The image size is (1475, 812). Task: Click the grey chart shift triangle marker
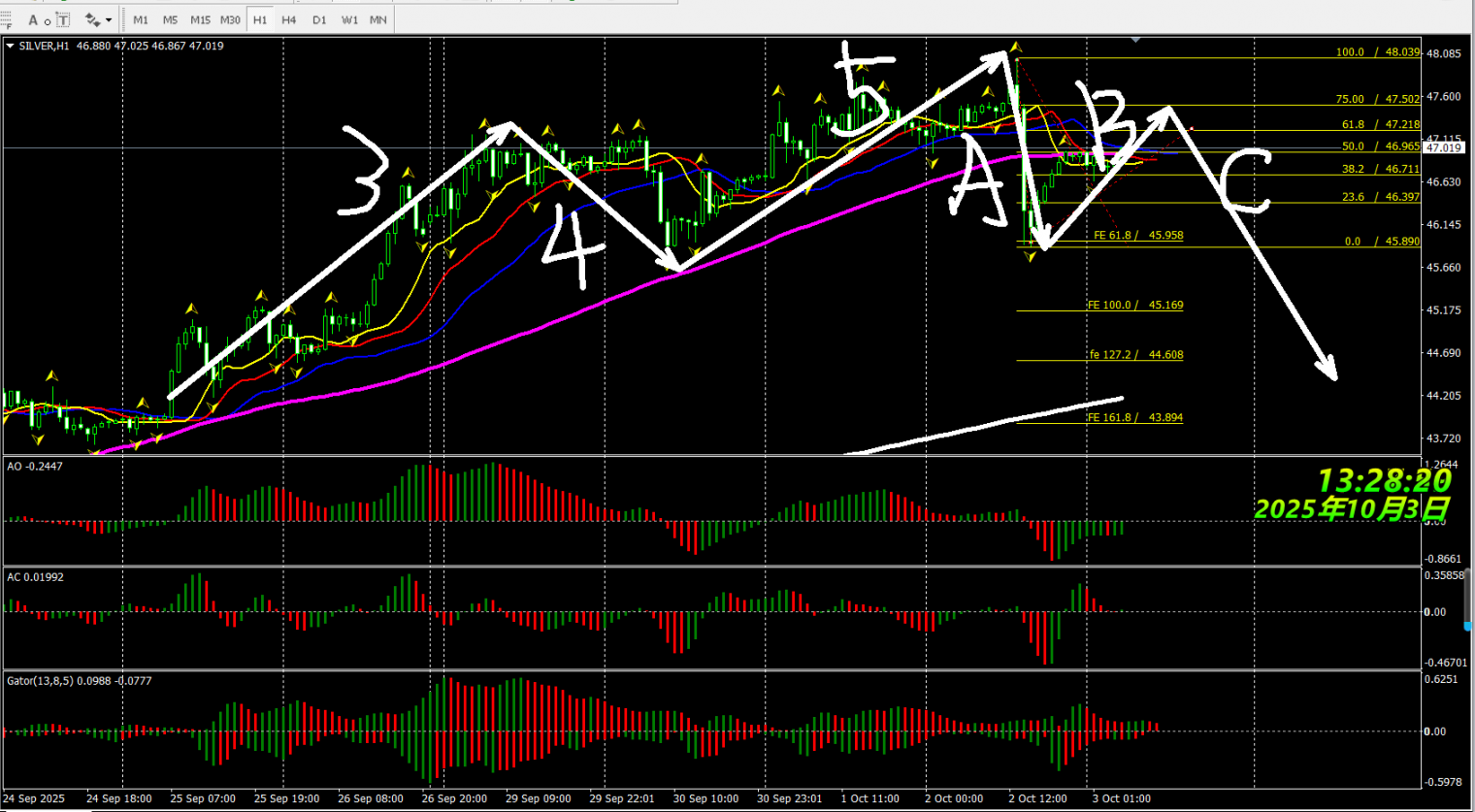point(1135,40)
